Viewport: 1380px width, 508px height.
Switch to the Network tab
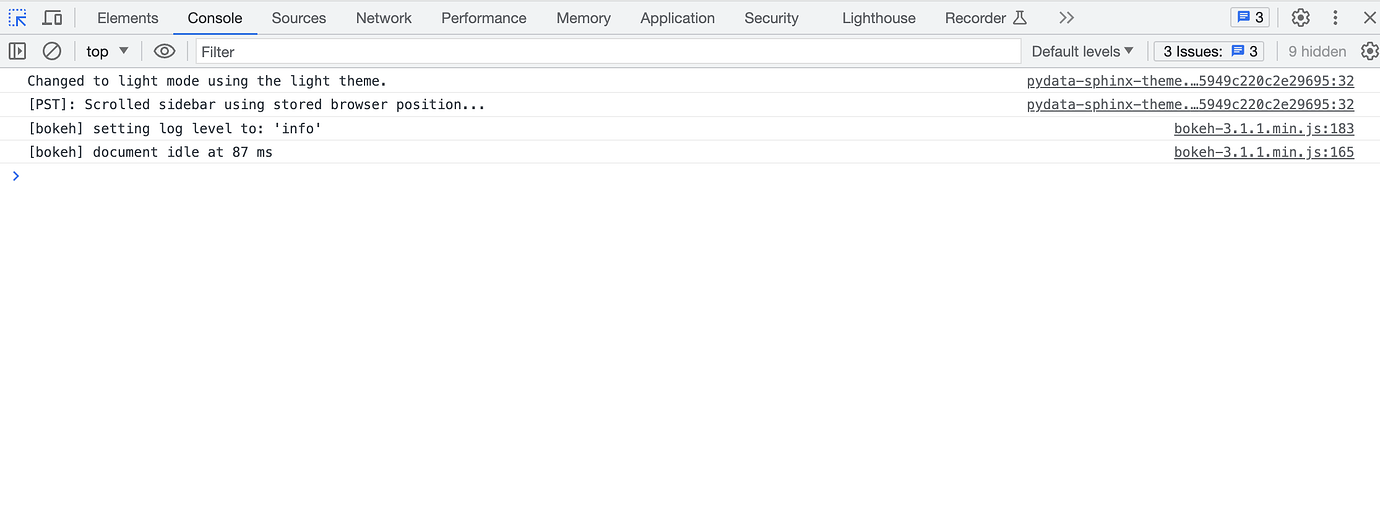(383, 18)
